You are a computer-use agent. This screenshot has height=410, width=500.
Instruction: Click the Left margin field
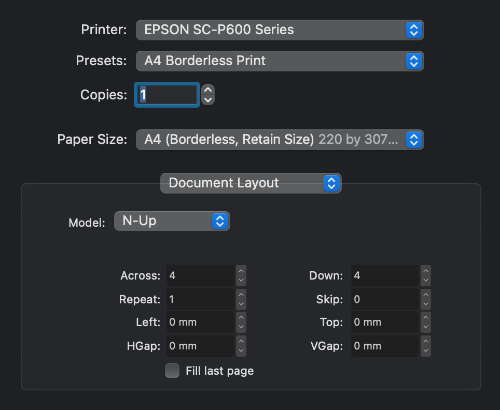pyautogui.click(x=200, y=322)
